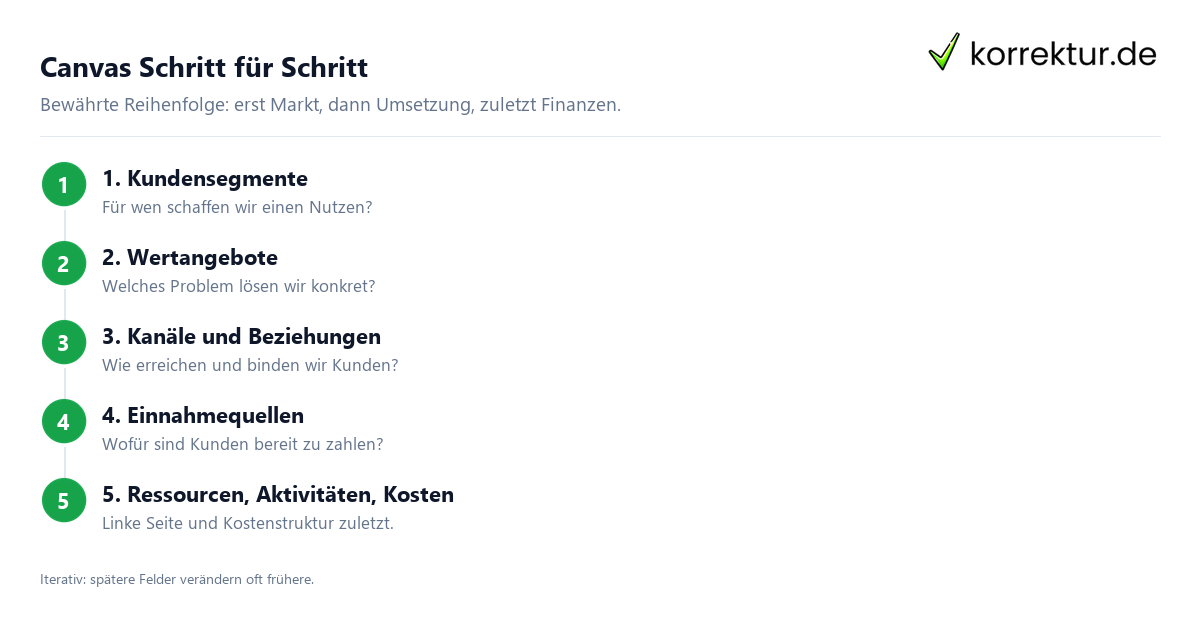
Task: Click the text Welches Problem lösen wir konkret?
Action: click(x=239, y=286)
